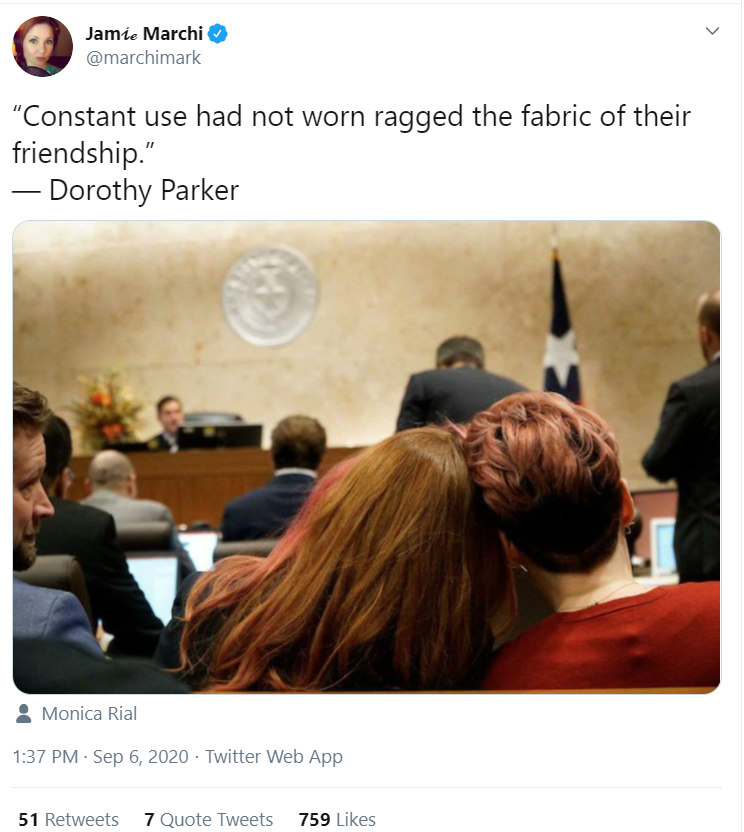744x832 pixels.
Task: Expand the tweet options chevron
Action: [712, 31]
